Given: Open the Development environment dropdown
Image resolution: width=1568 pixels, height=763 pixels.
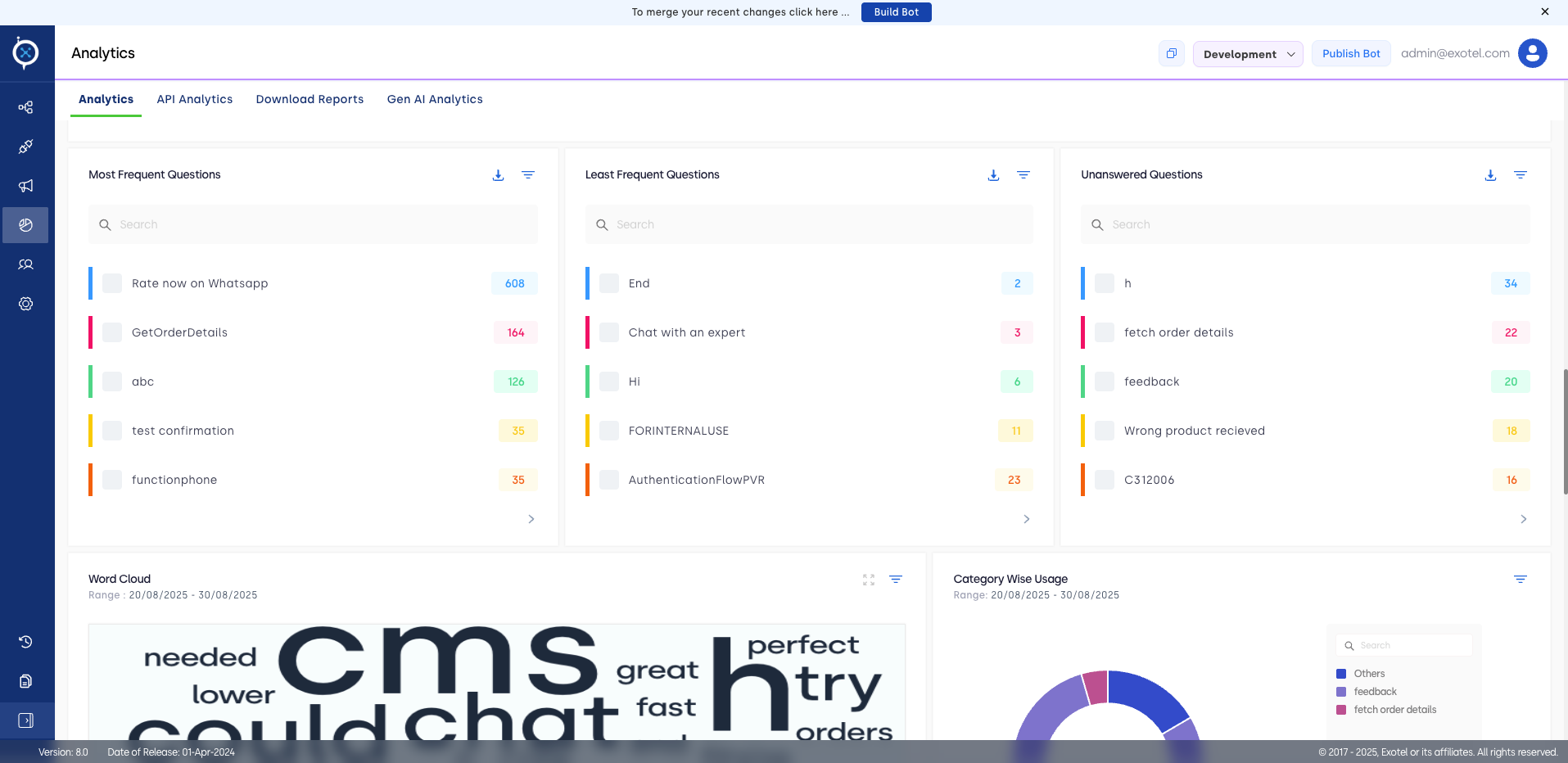Looking at the screenshot, I should pos(1248,54).
